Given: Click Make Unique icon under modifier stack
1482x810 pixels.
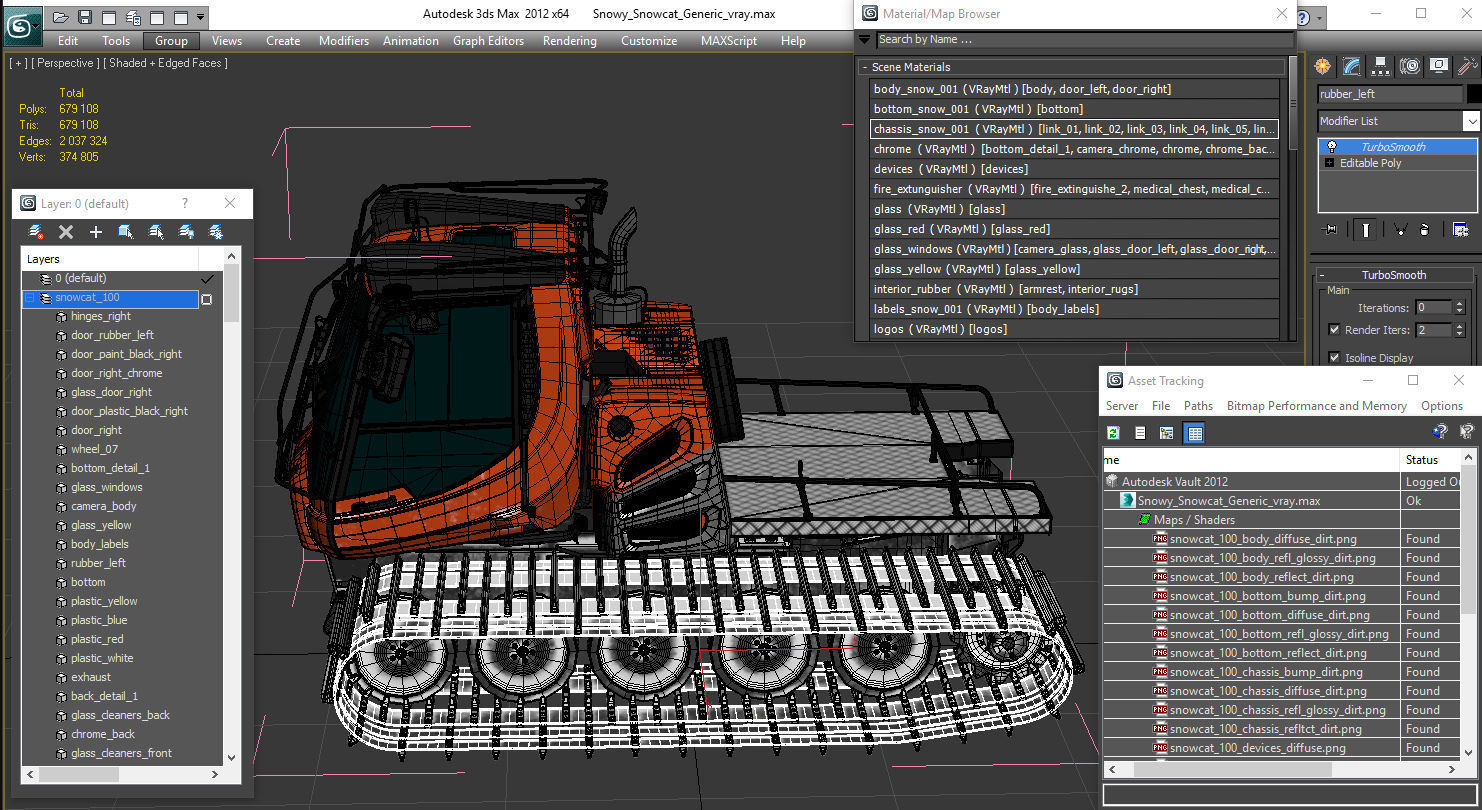Looking at the screenshot, I should (1400, 230).
